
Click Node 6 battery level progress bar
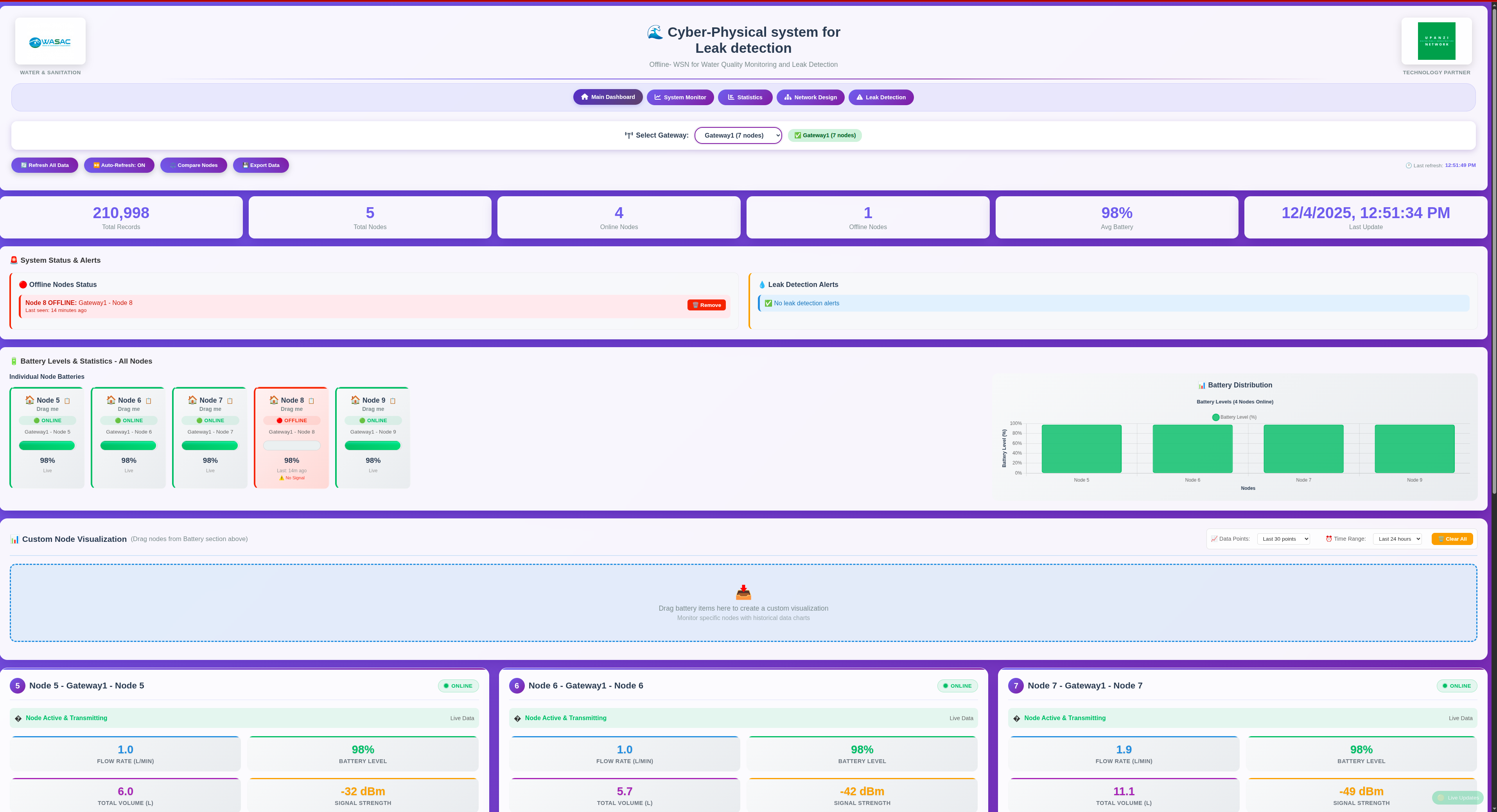(x=128, y=445)
